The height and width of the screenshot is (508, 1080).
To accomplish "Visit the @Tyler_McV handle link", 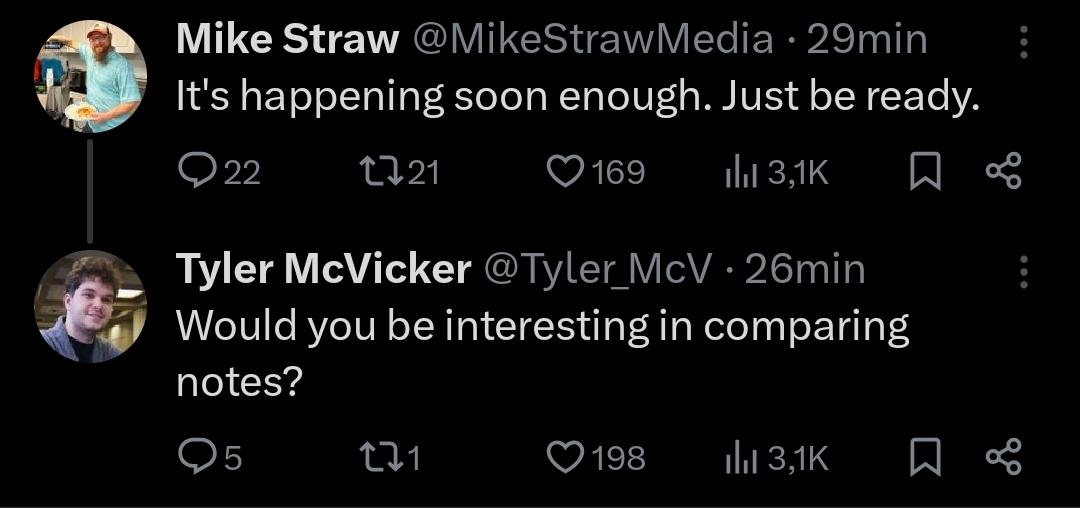I will tap(598, 268).
